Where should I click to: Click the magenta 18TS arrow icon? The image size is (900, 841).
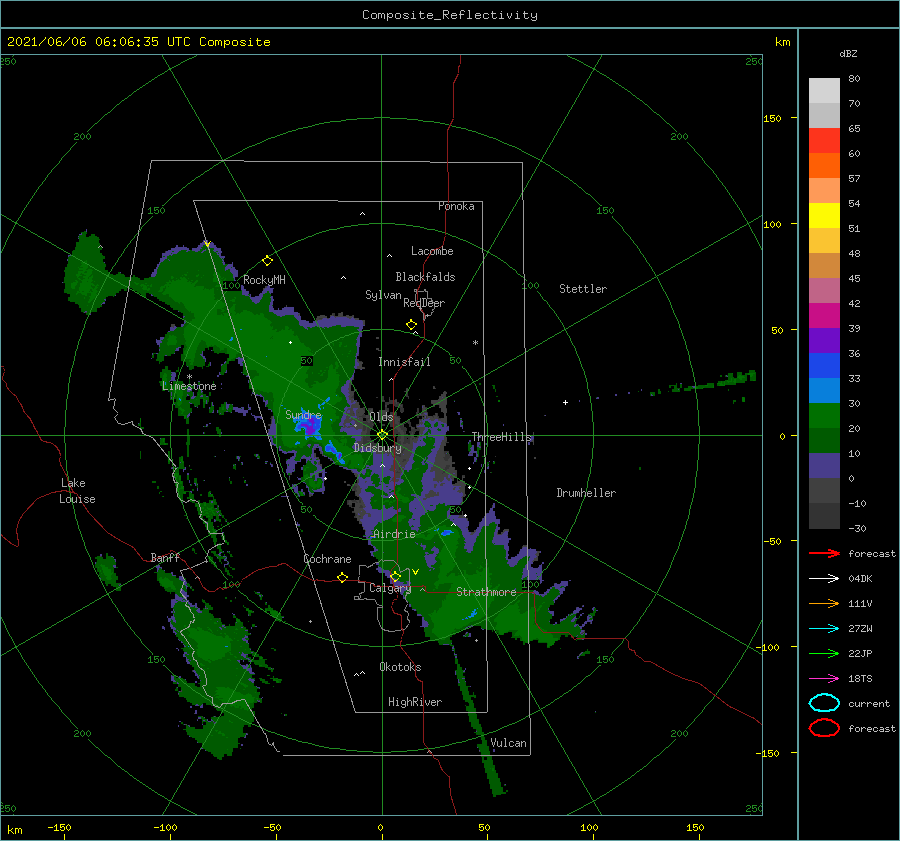click(824, 679)
